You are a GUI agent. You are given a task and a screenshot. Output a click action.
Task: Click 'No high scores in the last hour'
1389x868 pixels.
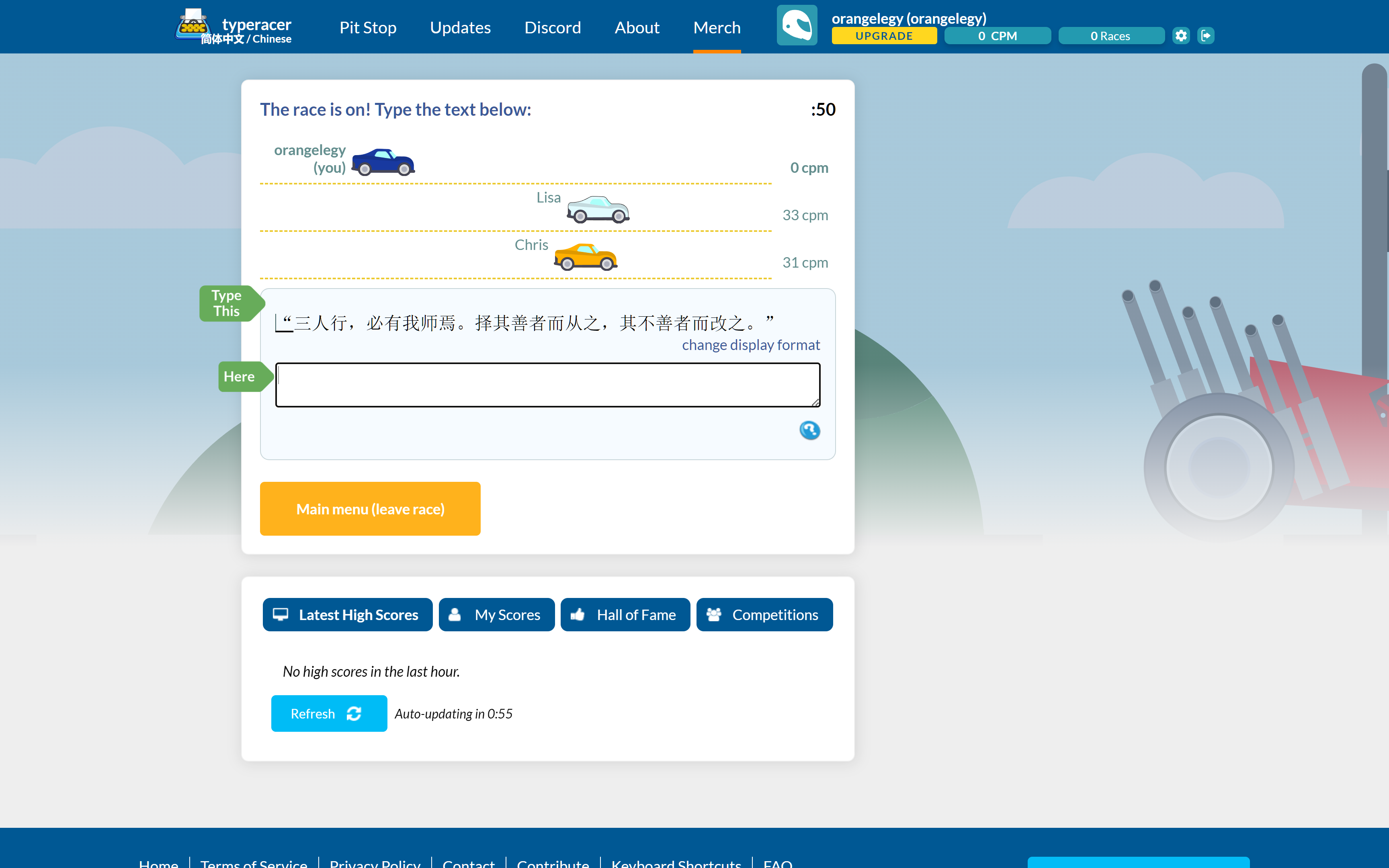[x=371, y=671]
